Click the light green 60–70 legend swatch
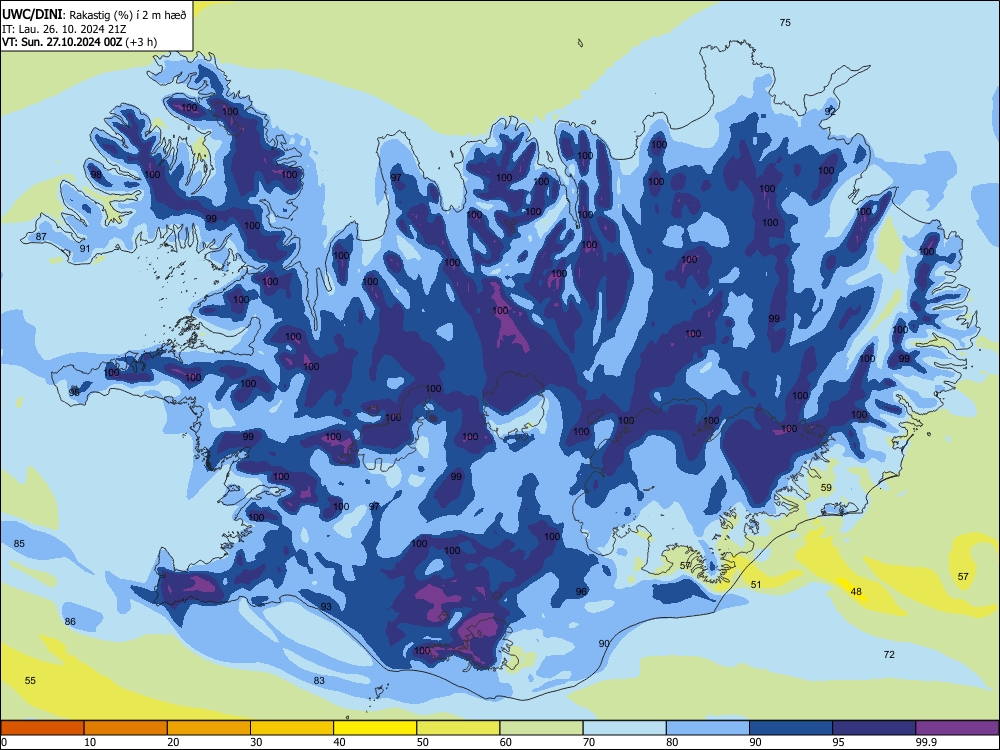Image resolution: width=1000 pixels, height=750 pixels. 541,728
